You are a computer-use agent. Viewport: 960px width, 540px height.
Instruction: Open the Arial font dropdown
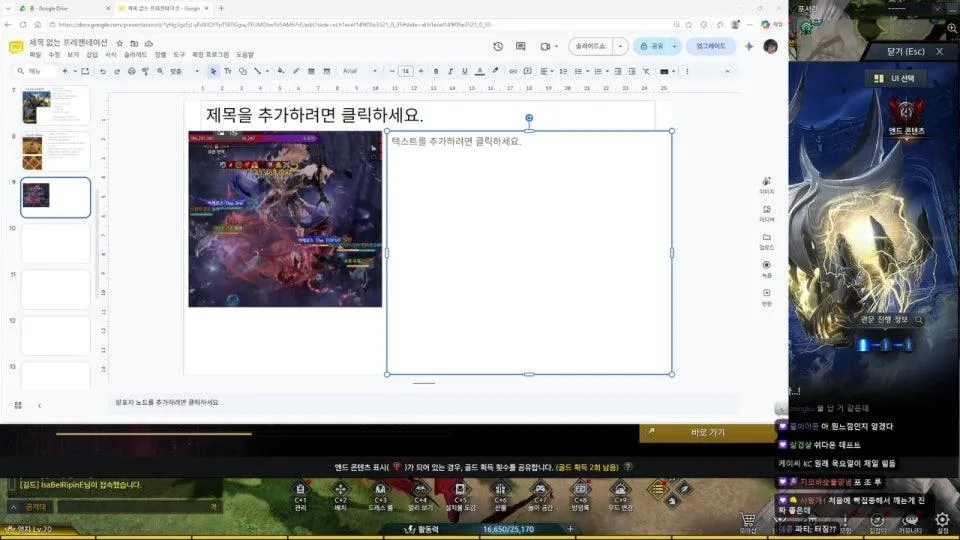[359, 72]
